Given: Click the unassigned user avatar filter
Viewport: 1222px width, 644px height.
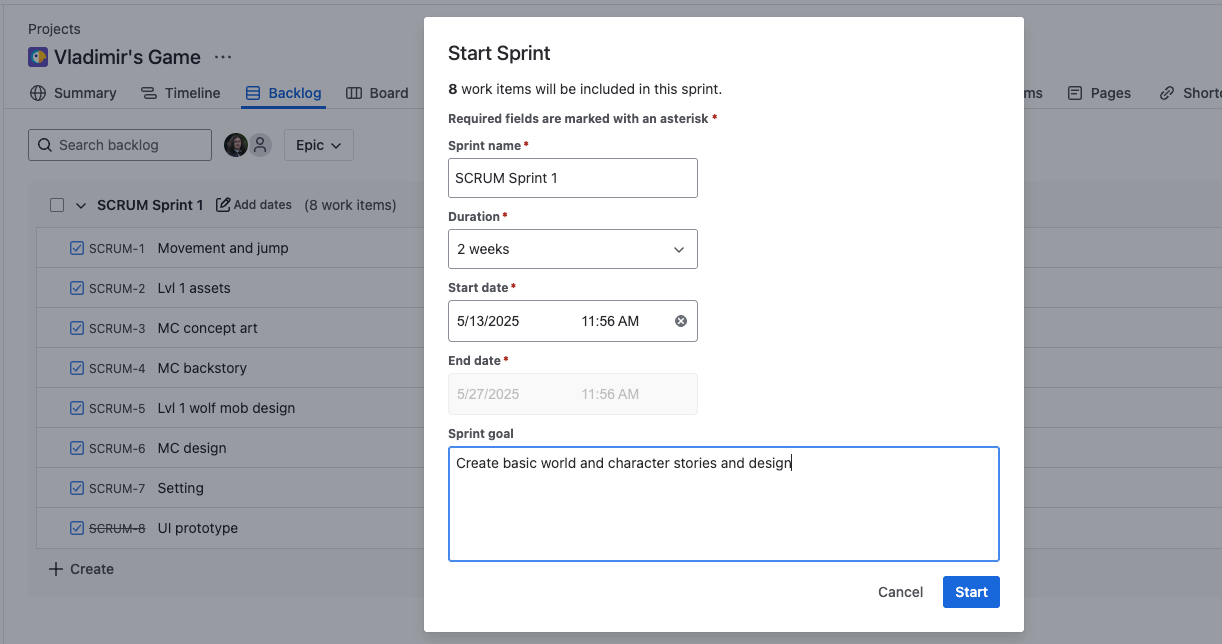Looking at the screenshot, I should click(260, 145).
